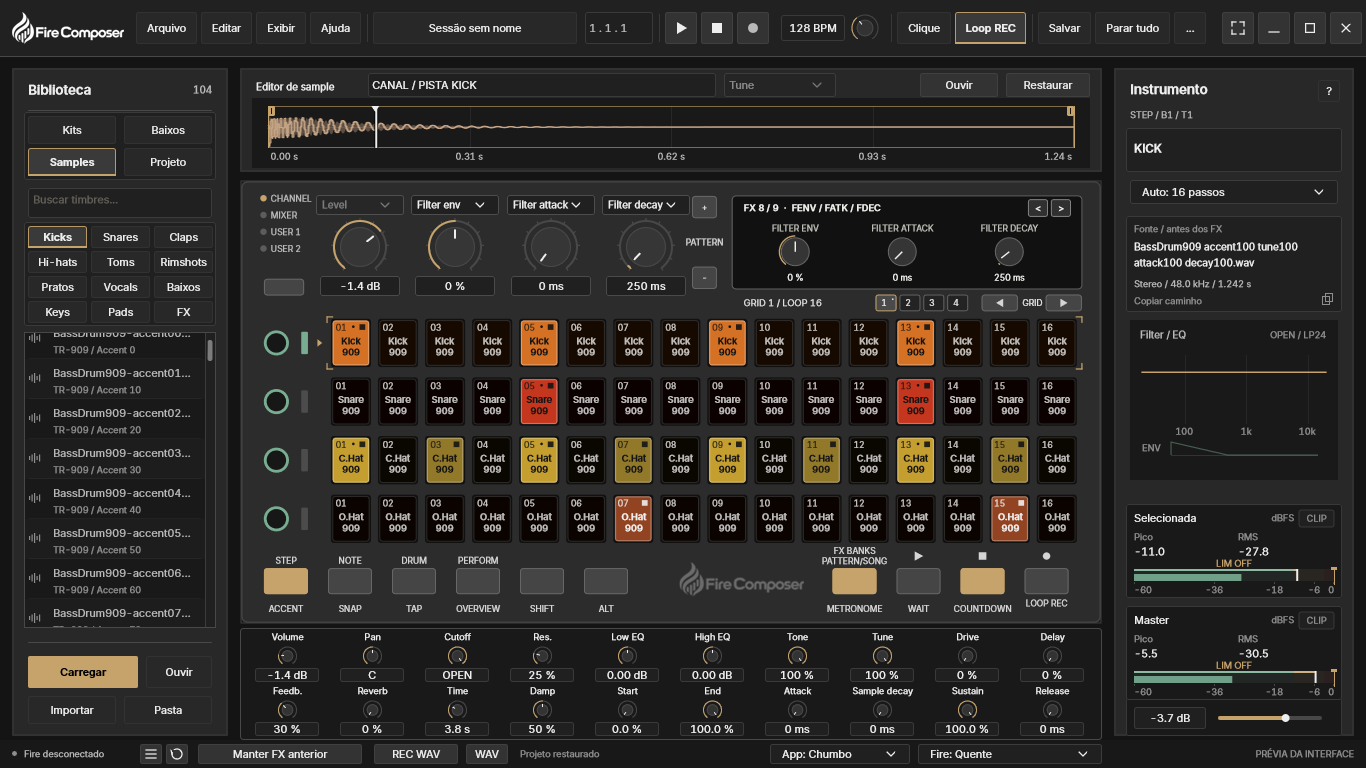This screenshot has height=768, width=1366.
Task: Switch to the Kits library tab
Action: tap(72, 130)
